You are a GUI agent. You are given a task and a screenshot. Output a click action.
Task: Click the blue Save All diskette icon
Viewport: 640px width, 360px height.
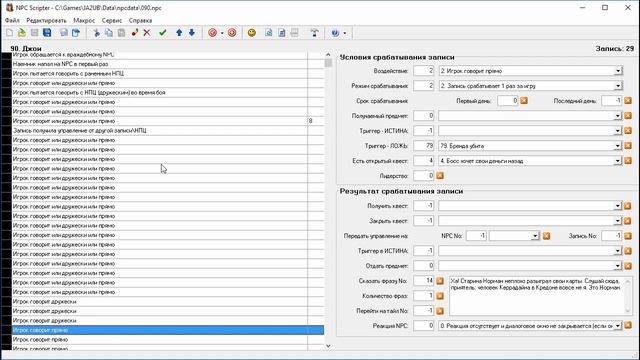[47, 33]
